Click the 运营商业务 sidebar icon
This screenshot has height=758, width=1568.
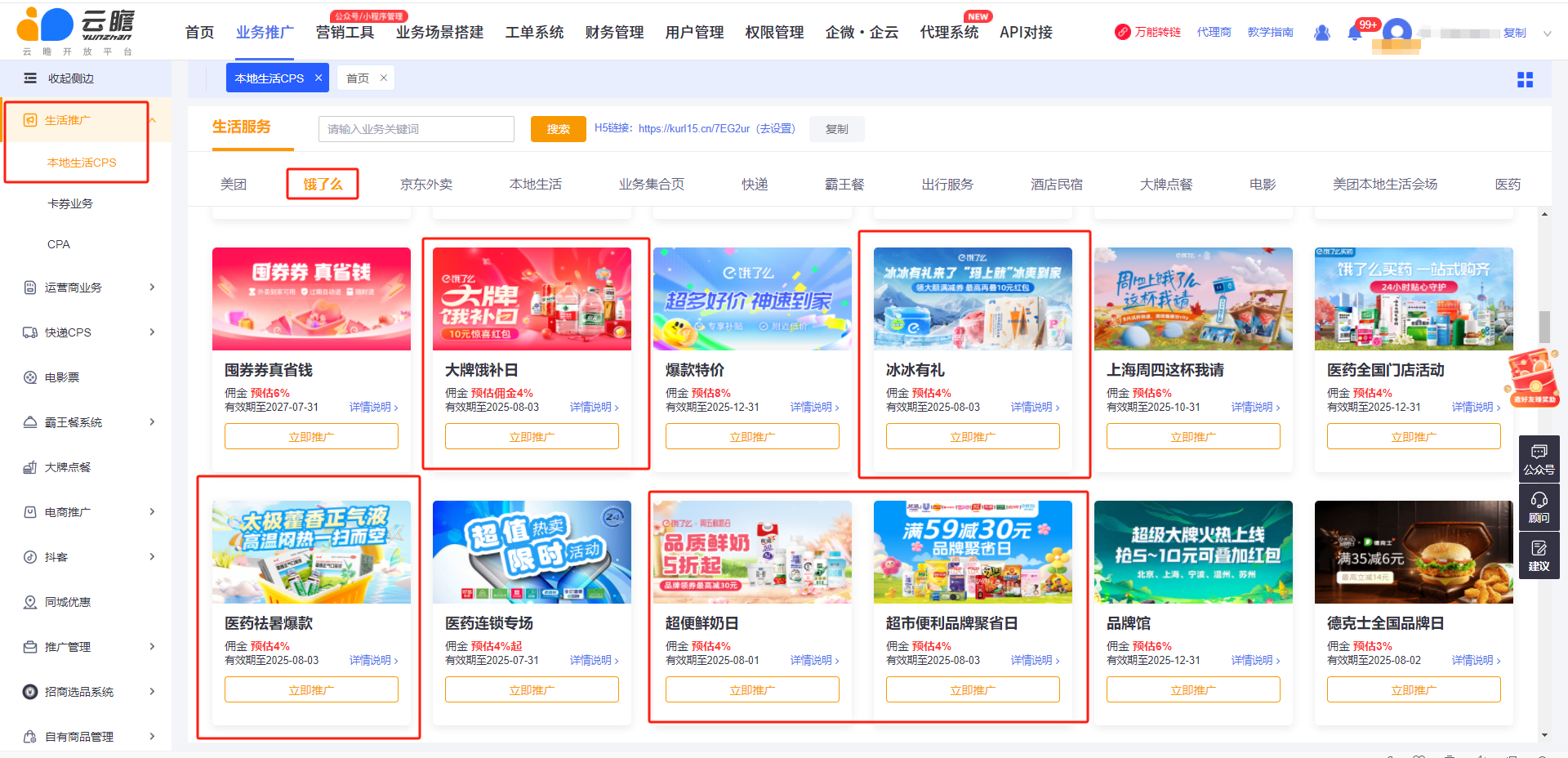(x=30, y=288)
